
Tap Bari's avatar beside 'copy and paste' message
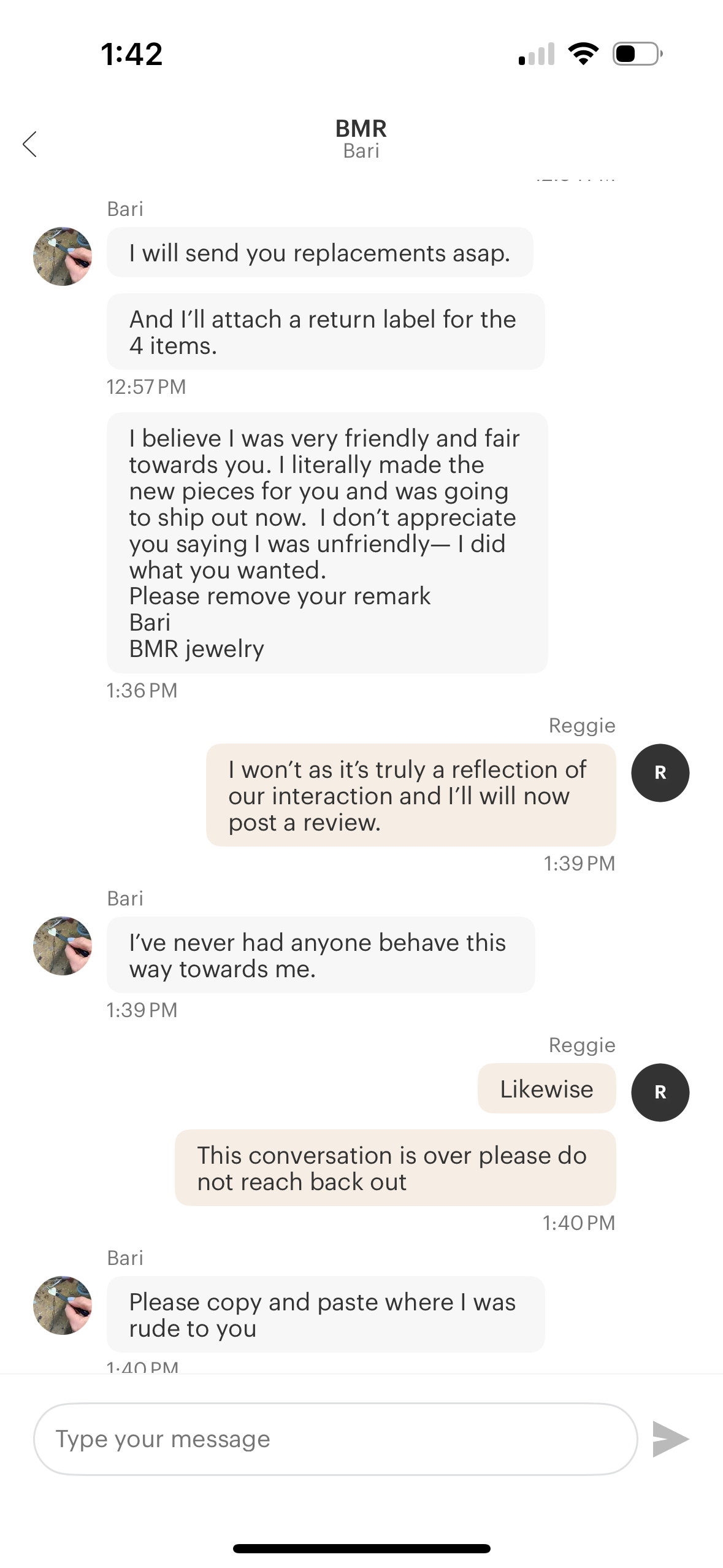click(x=63, y=1305)
